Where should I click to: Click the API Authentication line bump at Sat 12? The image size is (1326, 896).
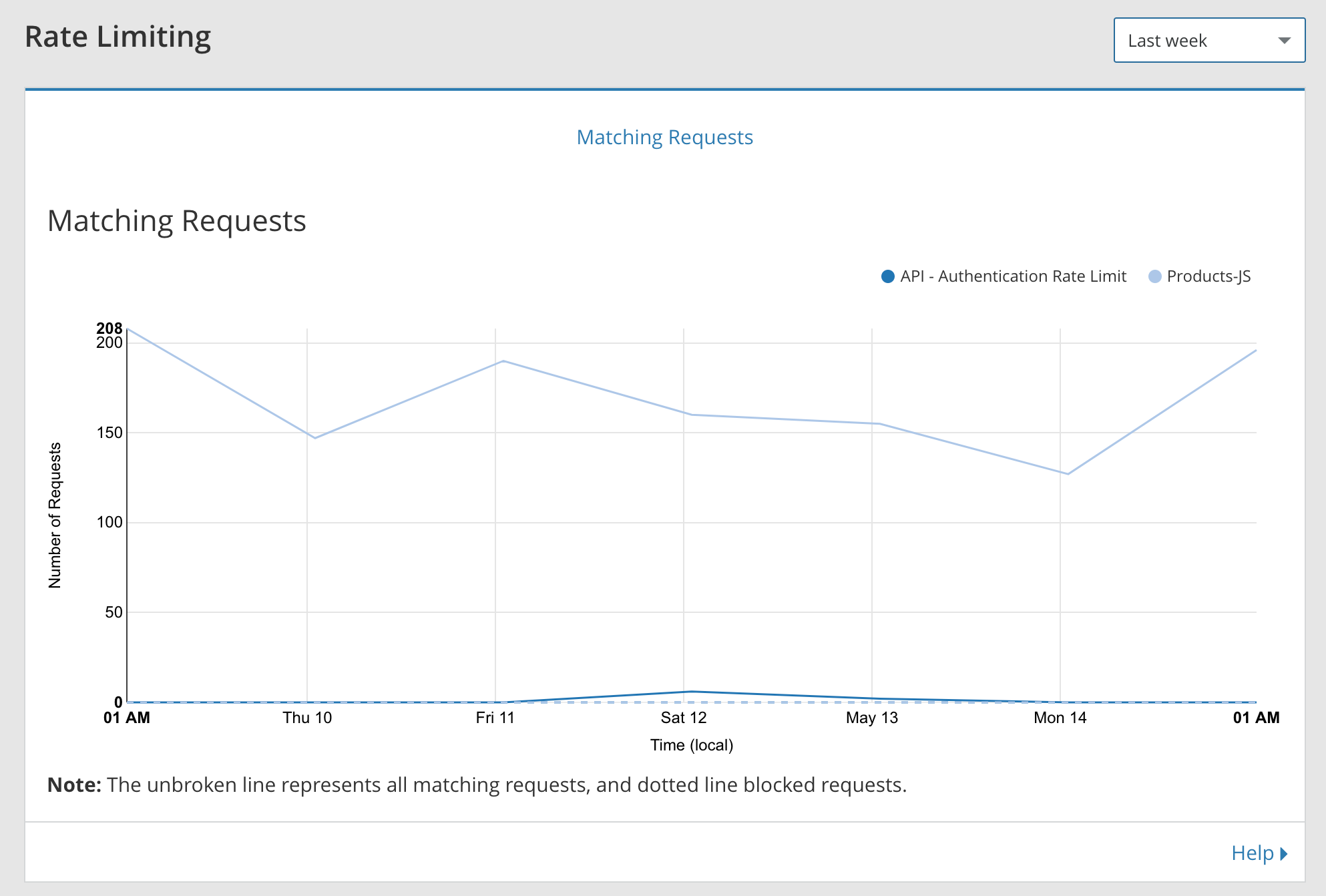(x=692, y=692)
